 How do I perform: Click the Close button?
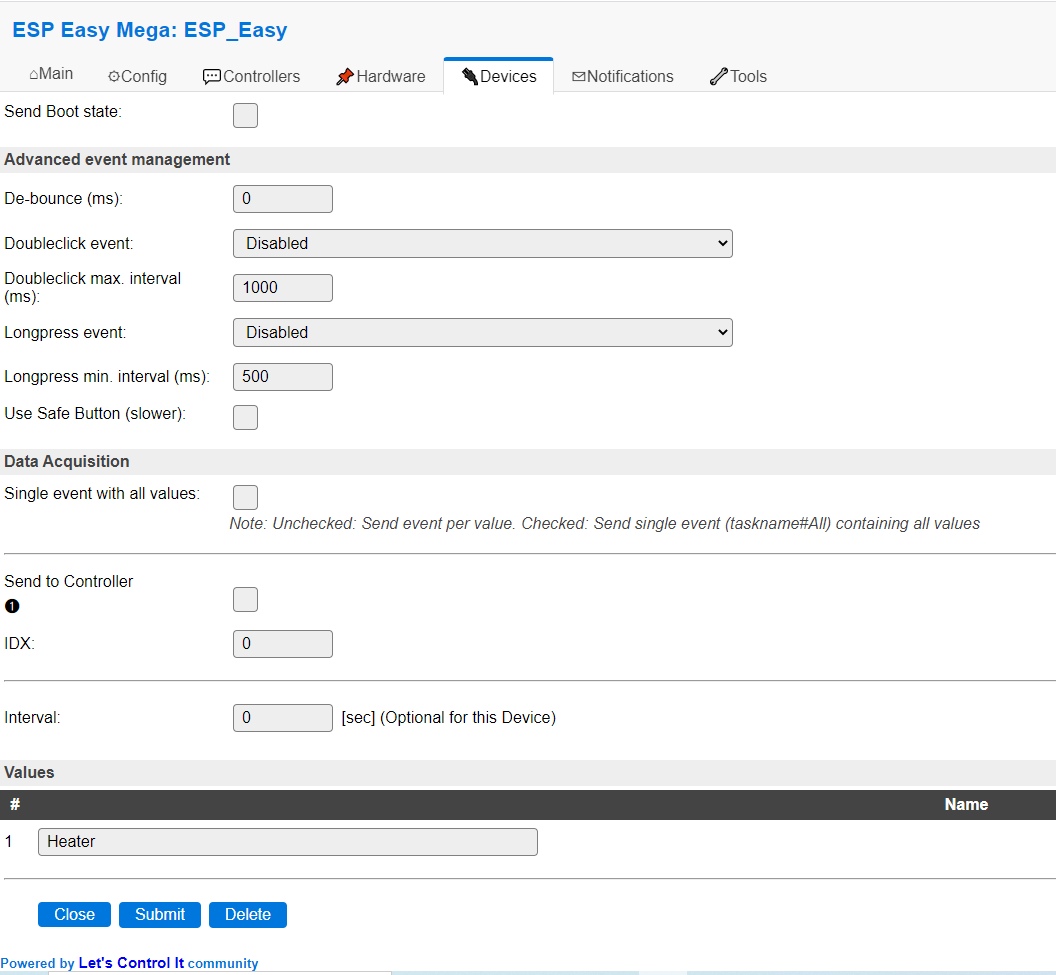(x=74, y=914)
